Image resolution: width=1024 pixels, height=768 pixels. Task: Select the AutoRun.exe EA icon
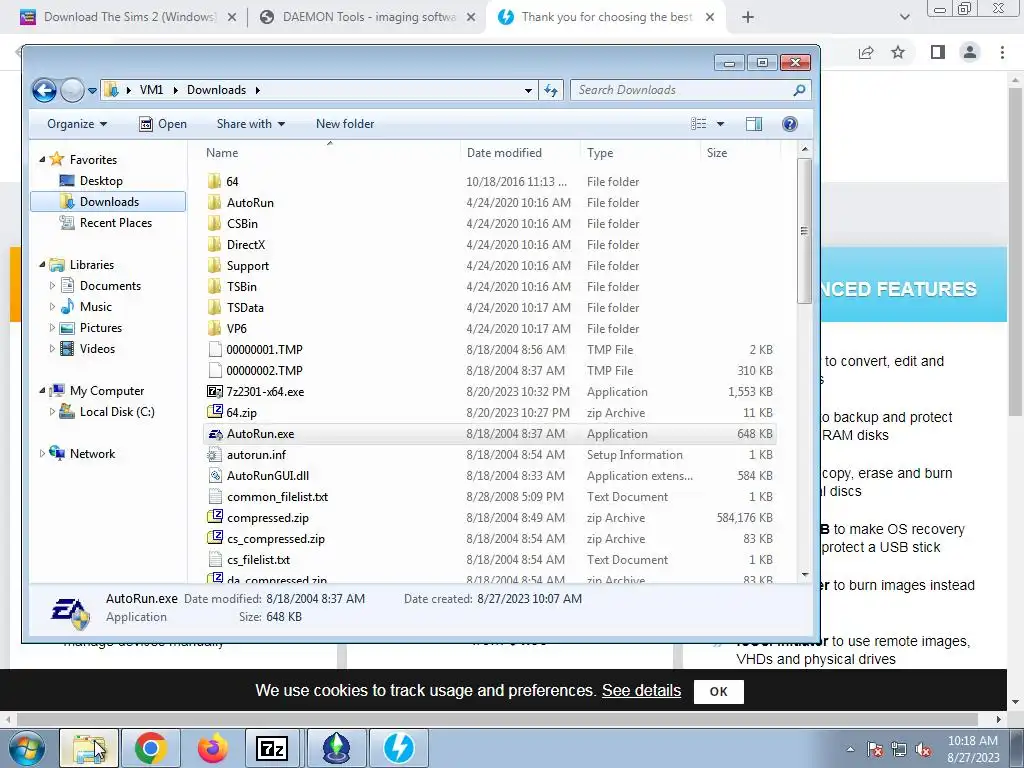pos(215,434)
